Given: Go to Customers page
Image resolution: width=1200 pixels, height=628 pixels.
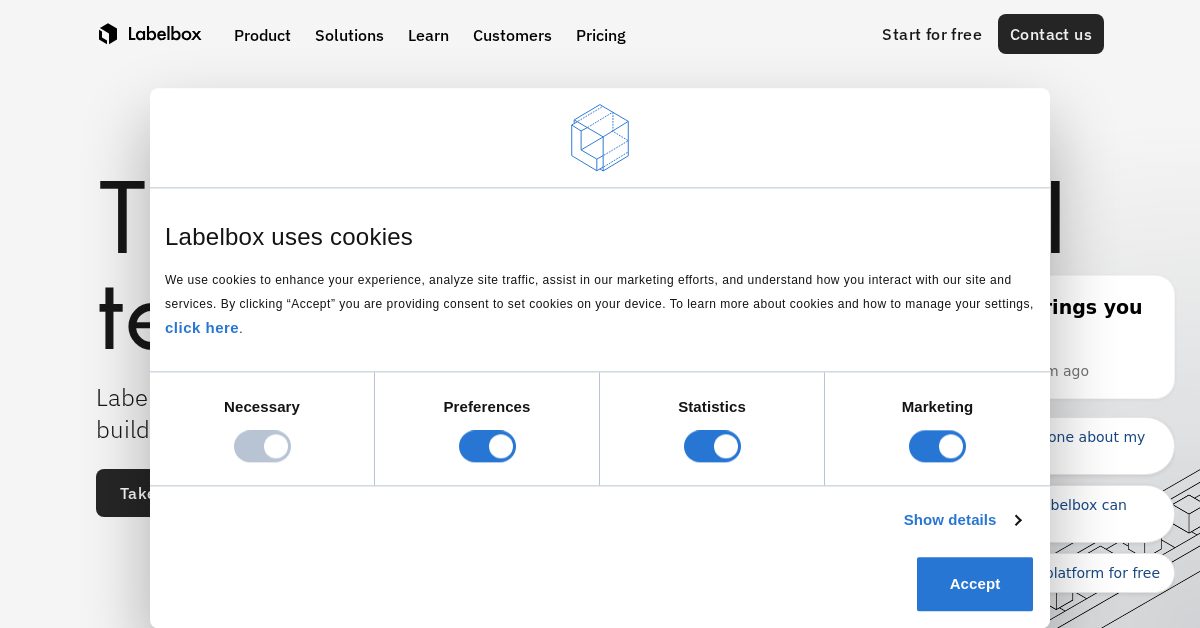Looking at the screenshot, I should (512, 35).
